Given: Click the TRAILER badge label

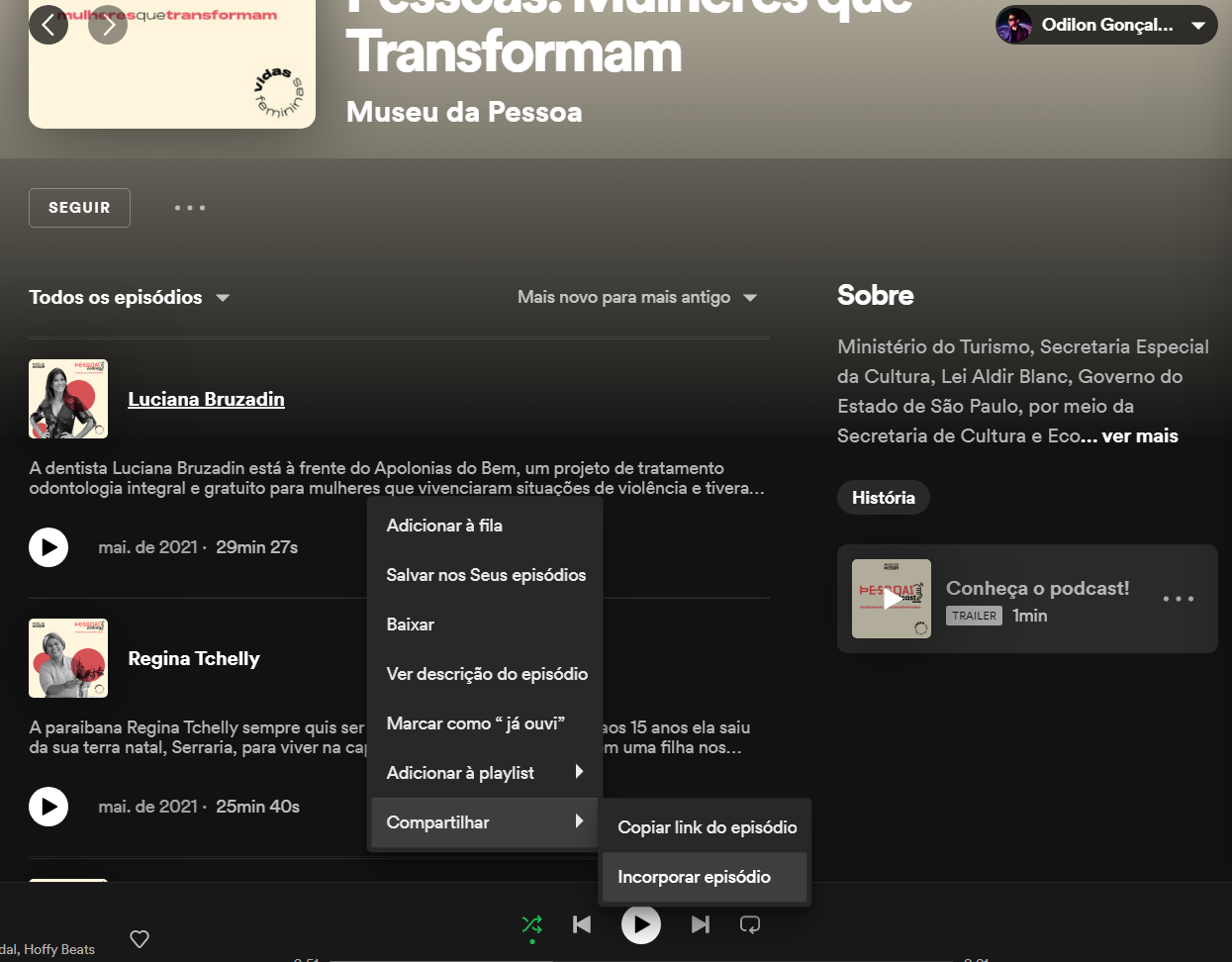Looking at the screenshot, I should 975,616.
